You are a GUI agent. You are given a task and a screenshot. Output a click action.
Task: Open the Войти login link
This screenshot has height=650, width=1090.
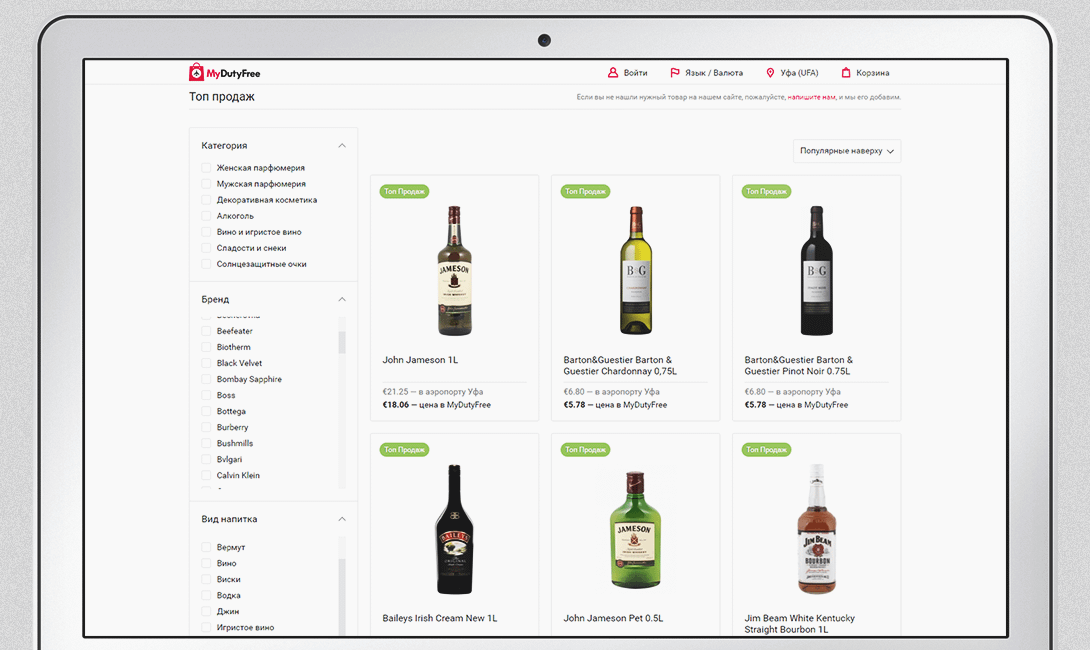(x=635, y=73)
